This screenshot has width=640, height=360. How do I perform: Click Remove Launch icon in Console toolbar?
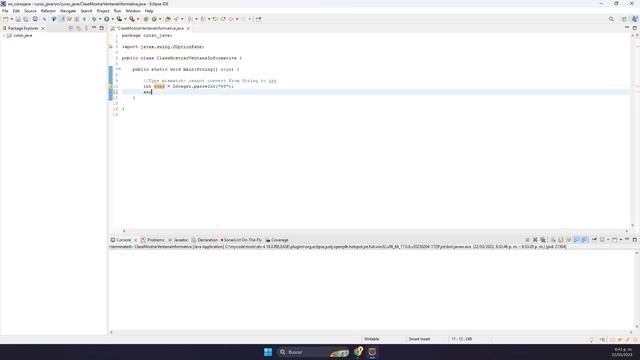pos(535,240)
